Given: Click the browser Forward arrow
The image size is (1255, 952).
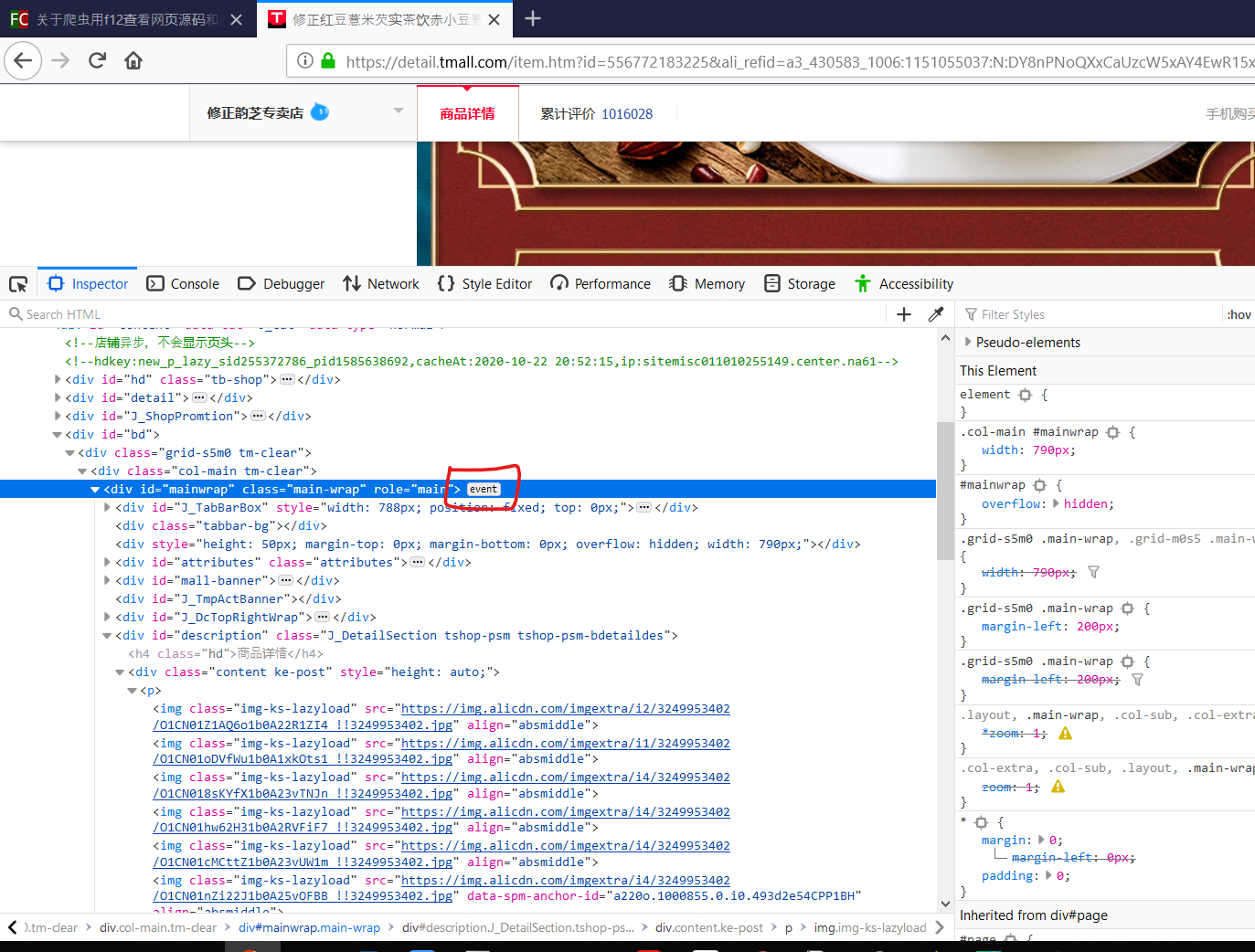Looking at the screenshot, I should [60, 61].
